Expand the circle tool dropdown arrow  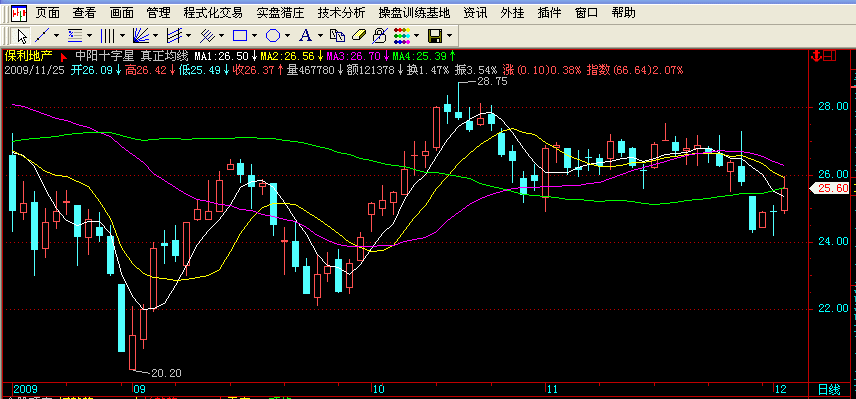[288, 37]
